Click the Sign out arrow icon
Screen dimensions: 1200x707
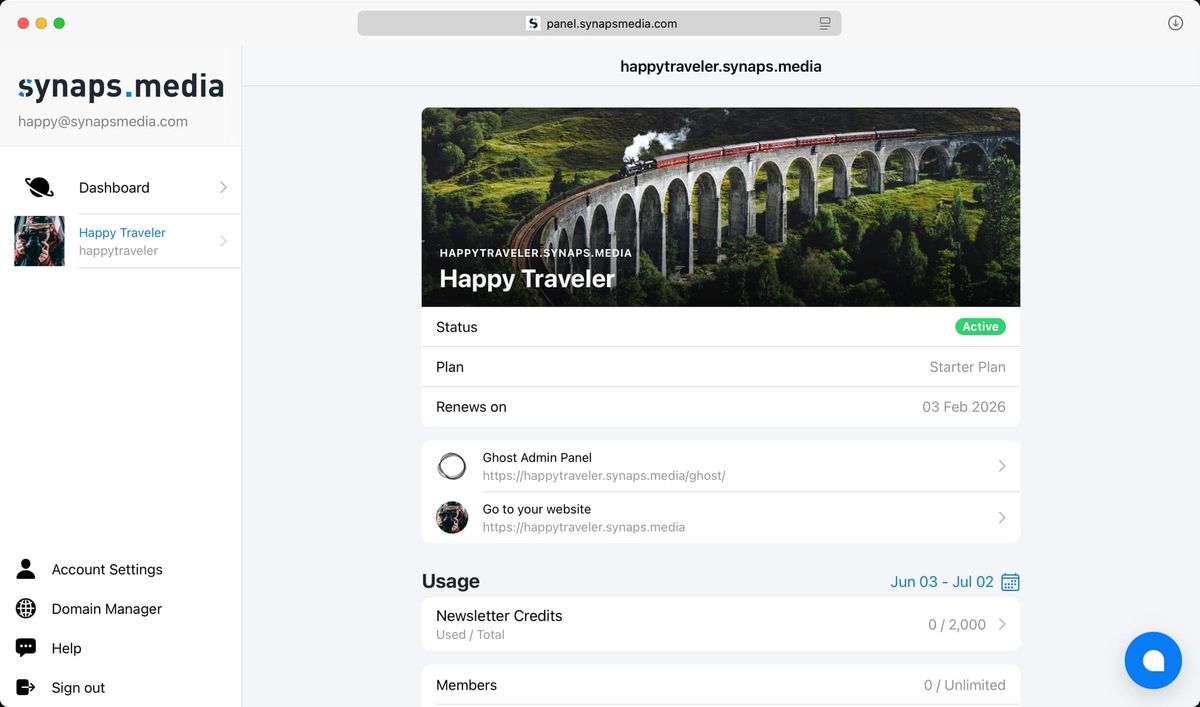click(26, 687)
